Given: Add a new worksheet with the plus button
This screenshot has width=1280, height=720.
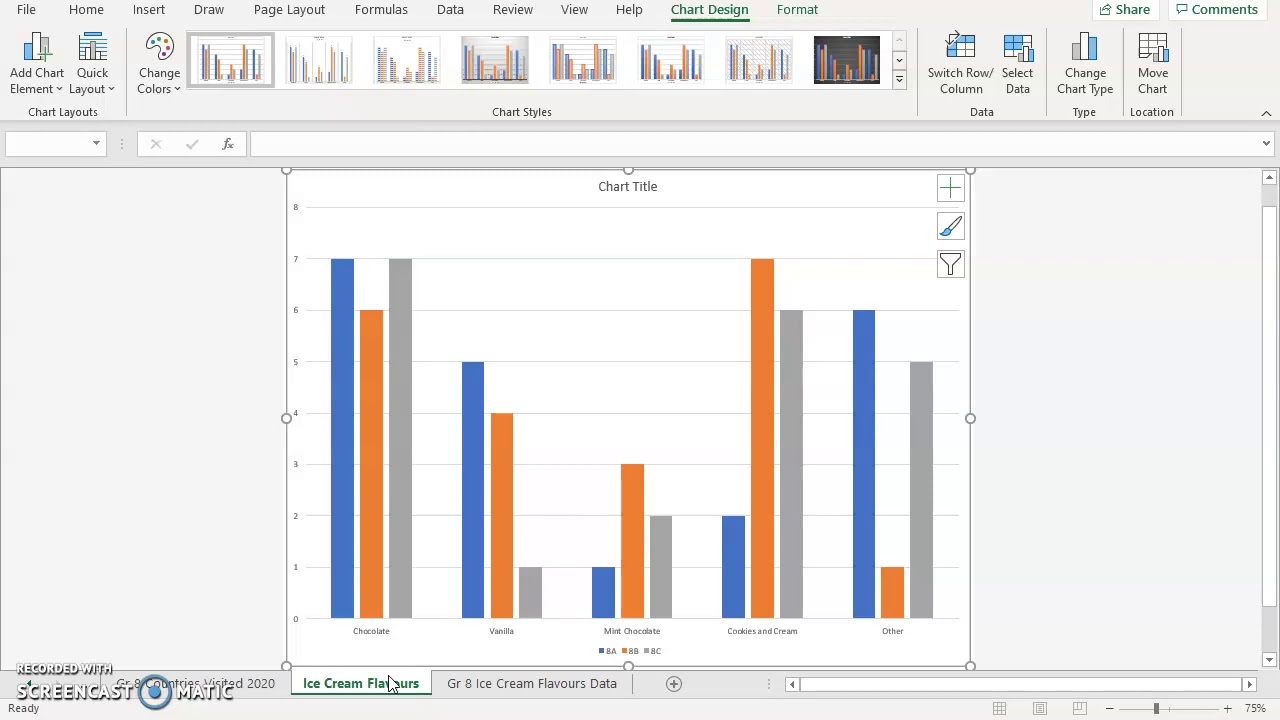Looking at the screenshot, I should (673, 683).
